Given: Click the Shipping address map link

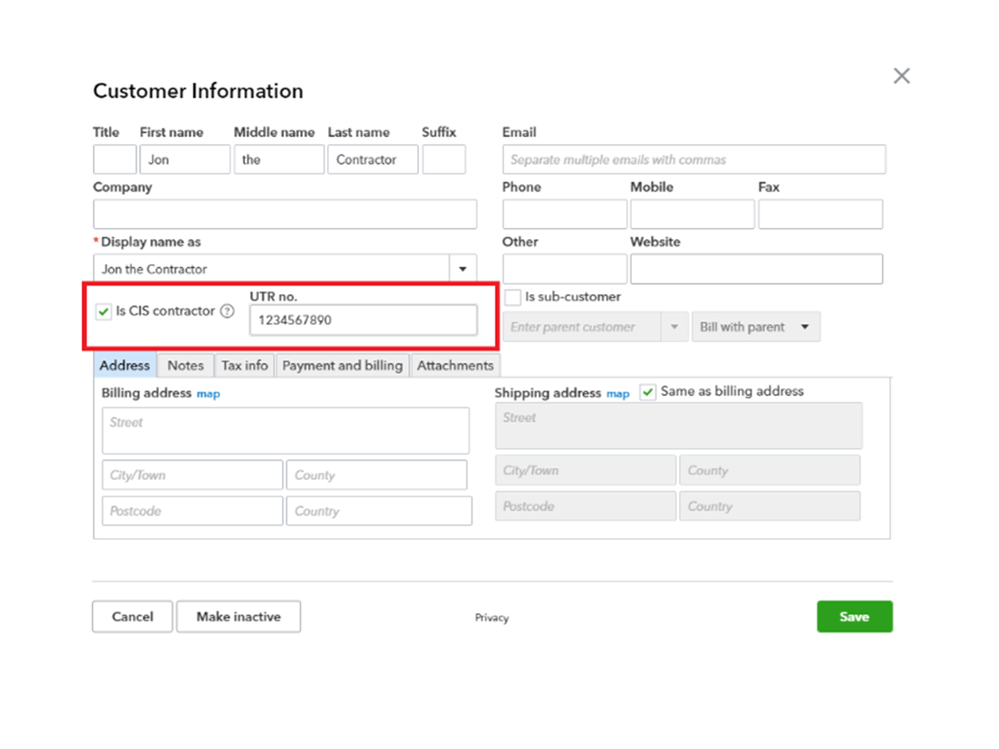Looking at the screenshot, I should pyautogui.click(x=618, y=394).
